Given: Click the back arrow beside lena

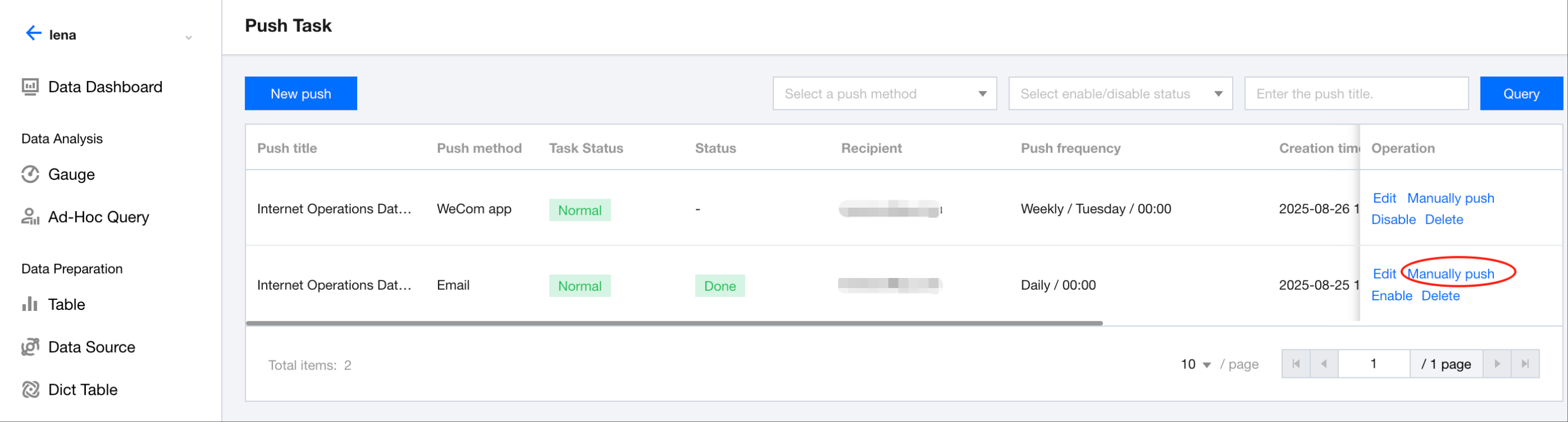Looking at the screenshot, I should (33, 33).
